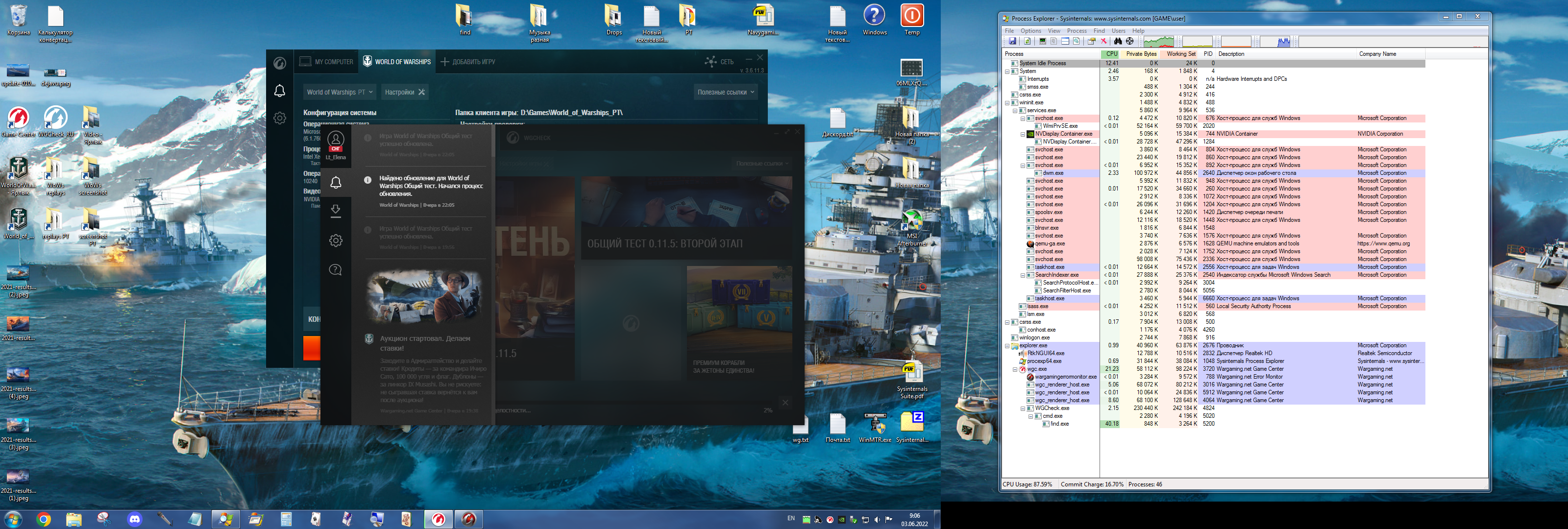The image size is (1568, 529).
Task: Switch to the MY COMPUTER tab
Action: pyautogui.click(x=327, y=62)
